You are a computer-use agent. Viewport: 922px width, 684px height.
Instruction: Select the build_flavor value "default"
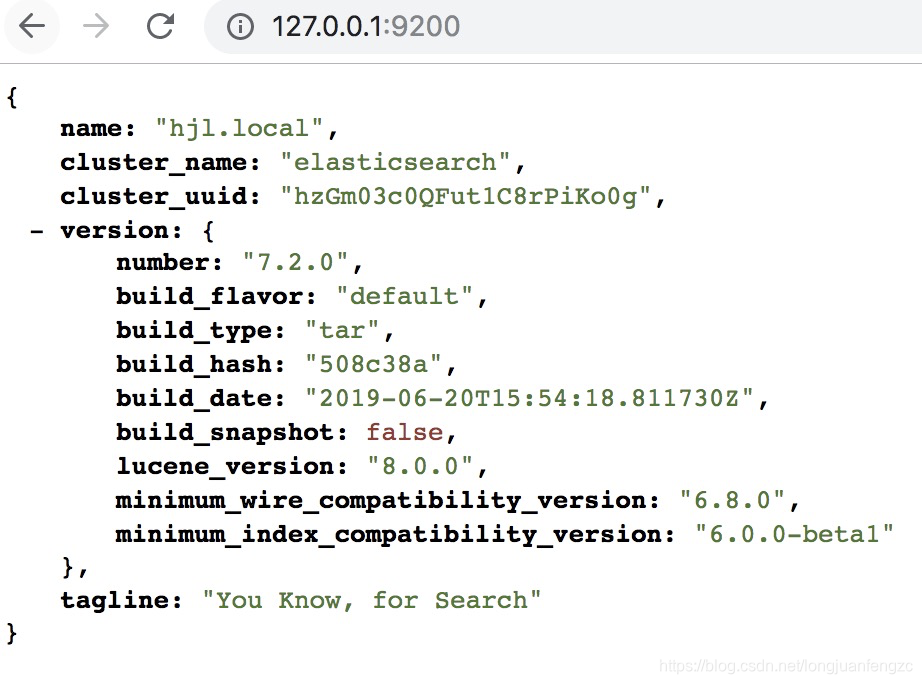click(405, 296)
